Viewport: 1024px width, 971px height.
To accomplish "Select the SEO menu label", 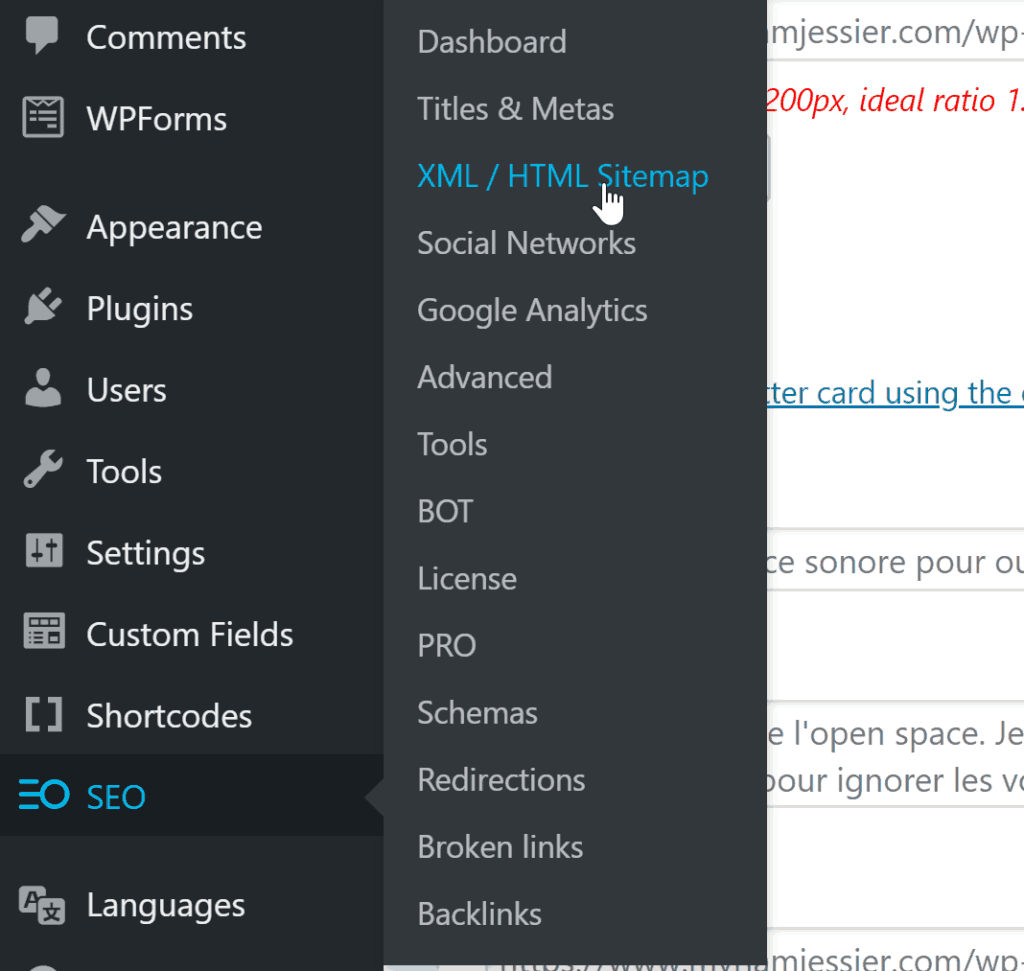I will pyautogui.click(x=116, y=797).
